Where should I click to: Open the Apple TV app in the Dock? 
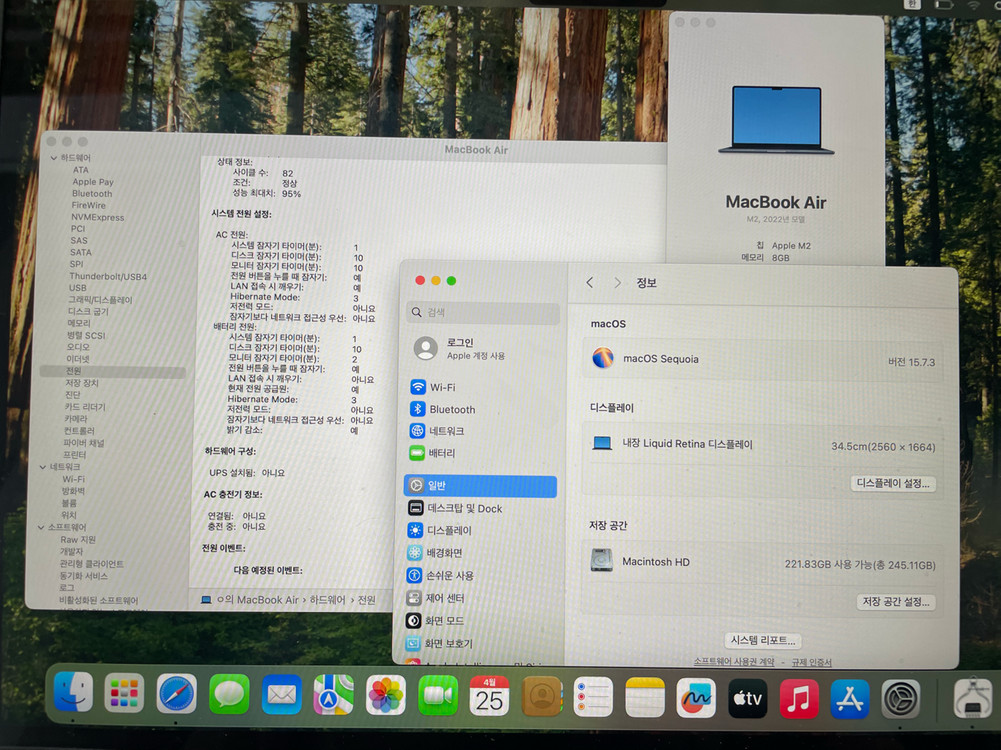click(x=746, y=699)
